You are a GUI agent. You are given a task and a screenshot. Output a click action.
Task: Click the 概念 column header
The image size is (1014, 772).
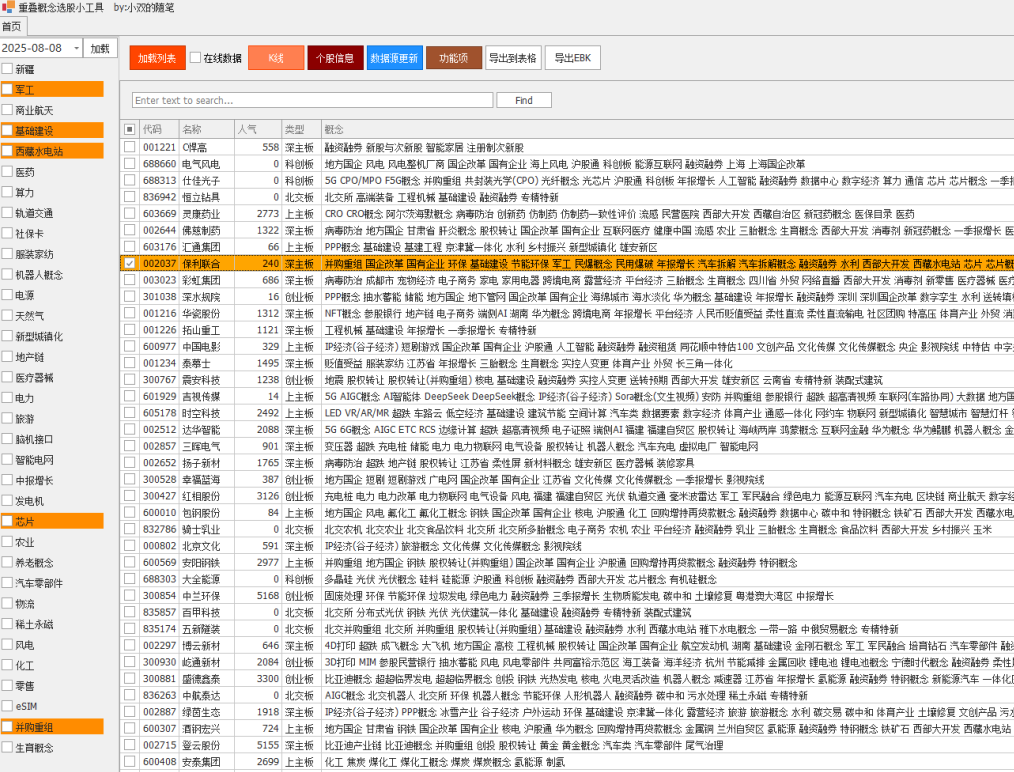pyautogui.click(x=666, y=129)
